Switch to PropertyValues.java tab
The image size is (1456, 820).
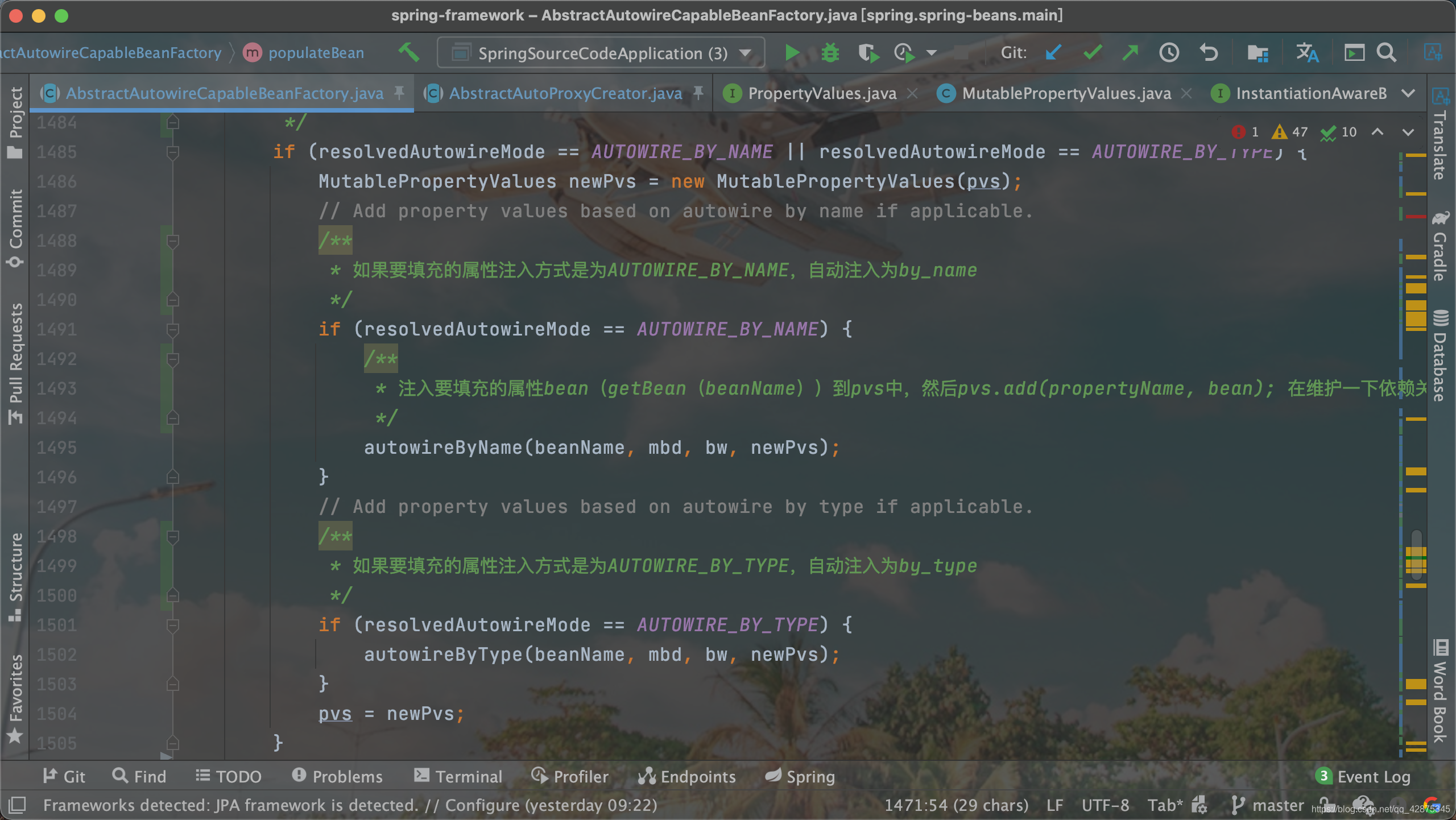pyautogui.click(x=821, y=93)
